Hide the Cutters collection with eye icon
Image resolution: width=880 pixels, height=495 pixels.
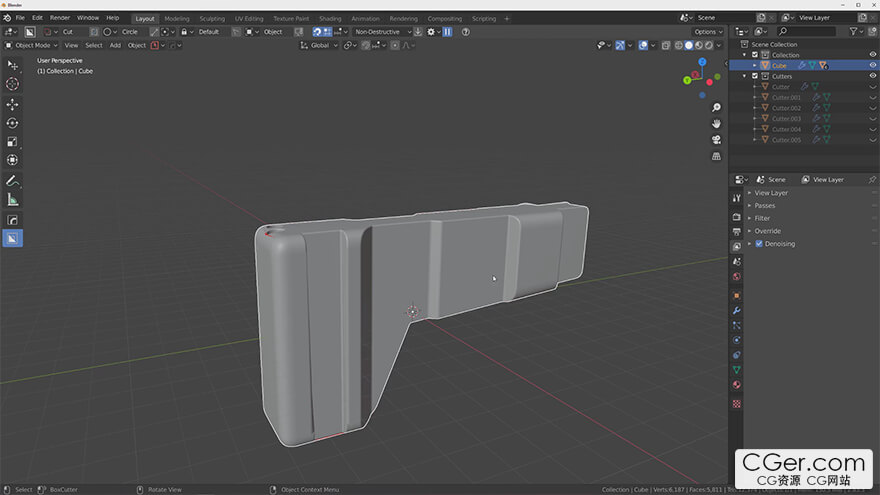[872, 76]
